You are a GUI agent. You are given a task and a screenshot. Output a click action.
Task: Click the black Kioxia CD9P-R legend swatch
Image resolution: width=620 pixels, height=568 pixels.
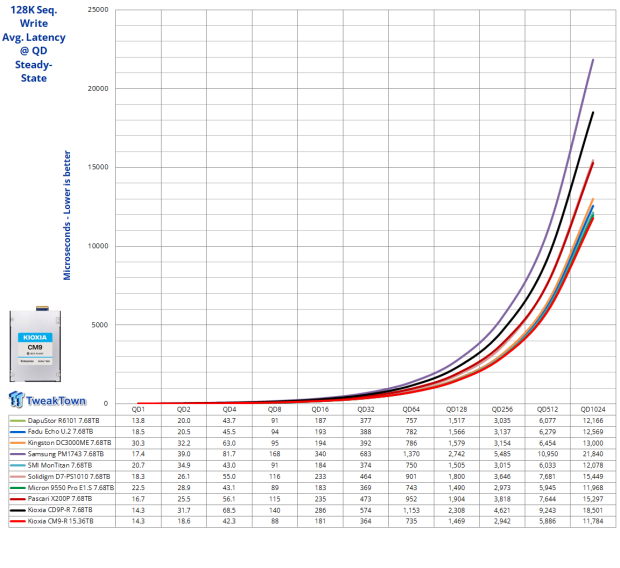(x=17, y=511)
